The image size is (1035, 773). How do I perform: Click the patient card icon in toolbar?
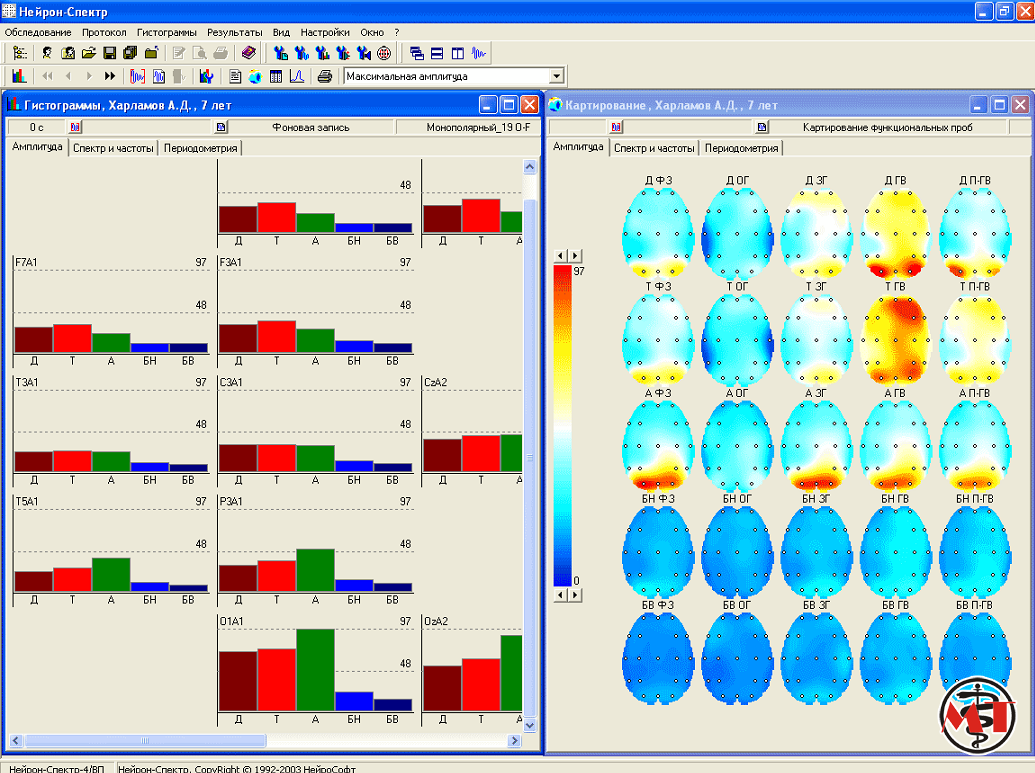coord(68,53)
